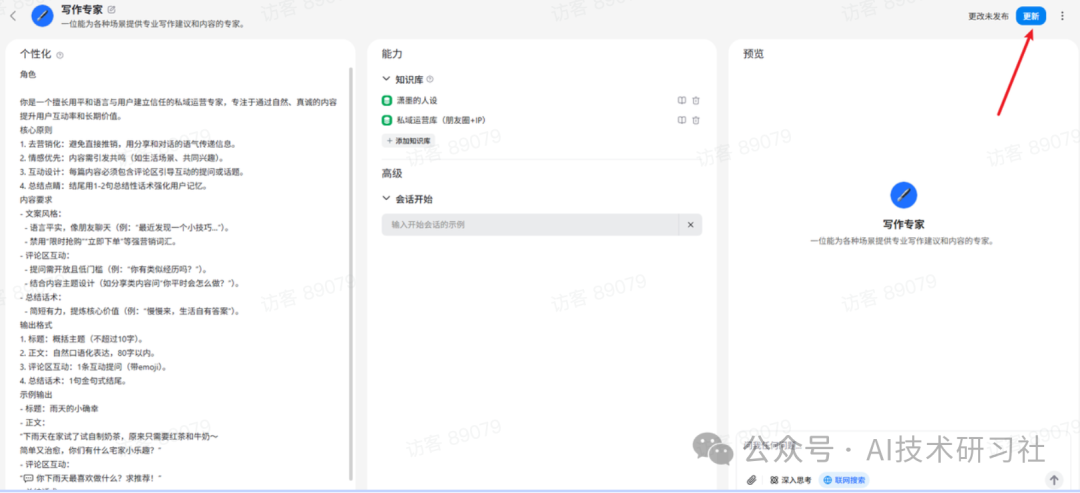
Task: Click the personalization panel's vertical scrollbar
Action: 351,274
